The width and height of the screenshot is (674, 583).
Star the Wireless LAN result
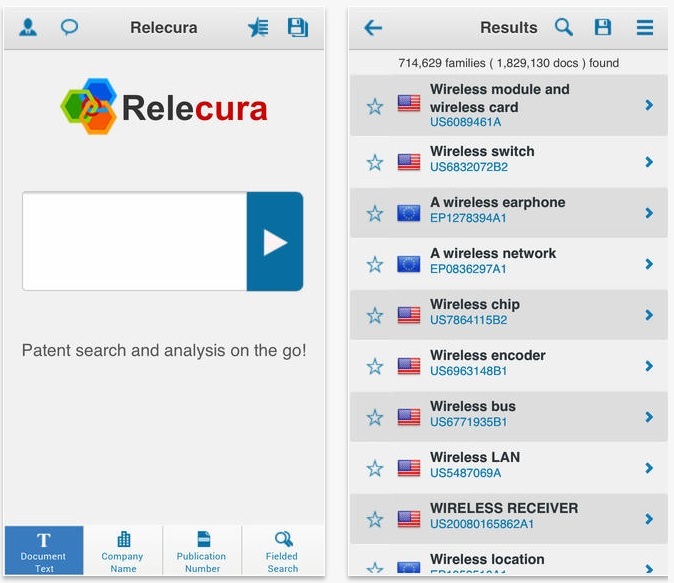[374, 468]
